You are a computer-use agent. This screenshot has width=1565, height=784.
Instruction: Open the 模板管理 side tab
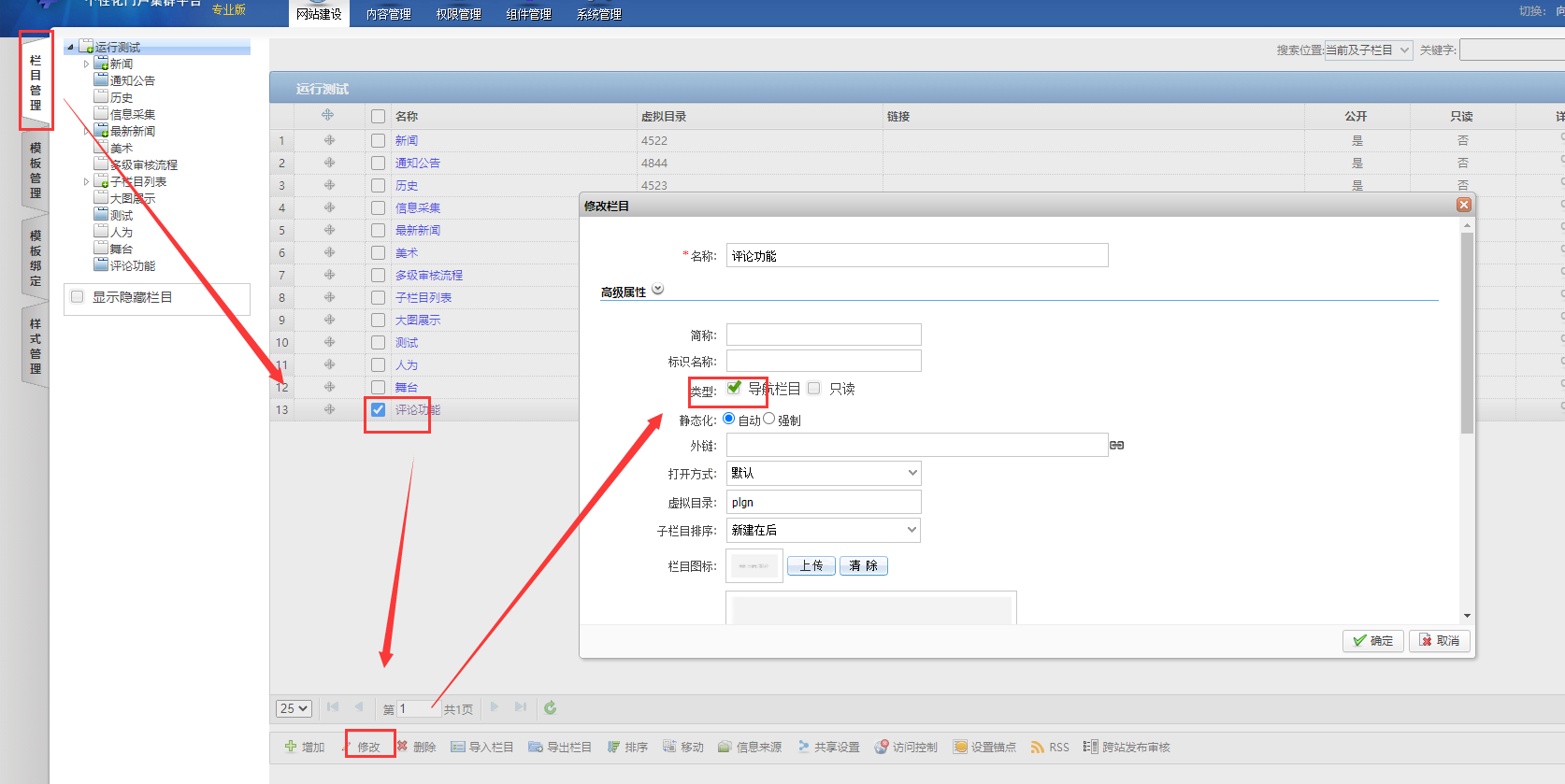tap(36, 170)
